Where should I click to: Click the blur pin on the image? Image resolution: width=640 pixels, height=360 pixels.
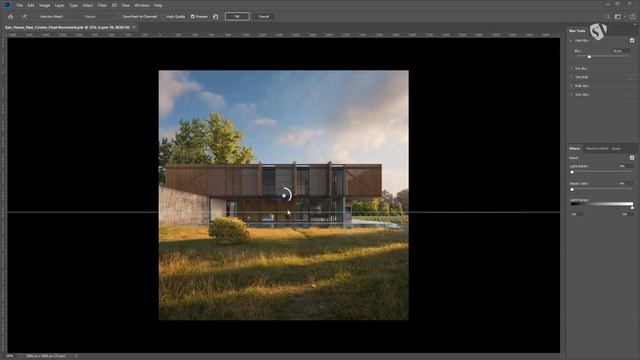tap(284, 196)
